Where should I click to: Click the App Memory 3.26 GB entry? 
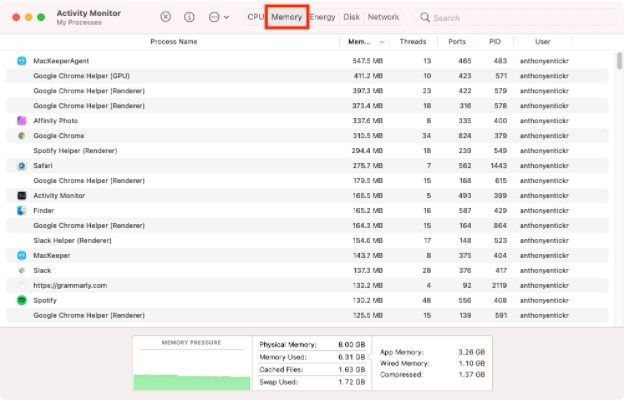(x=432, y=352)
